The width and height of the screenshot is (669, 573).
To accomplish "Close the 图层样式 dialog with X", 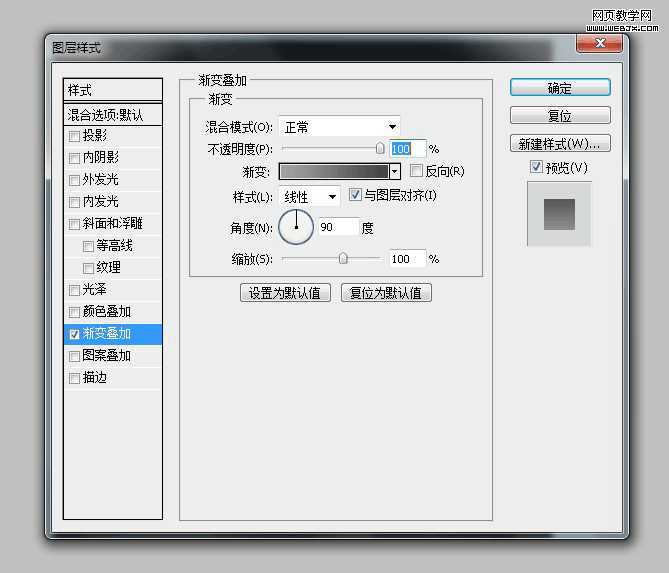I will (599, 43).
